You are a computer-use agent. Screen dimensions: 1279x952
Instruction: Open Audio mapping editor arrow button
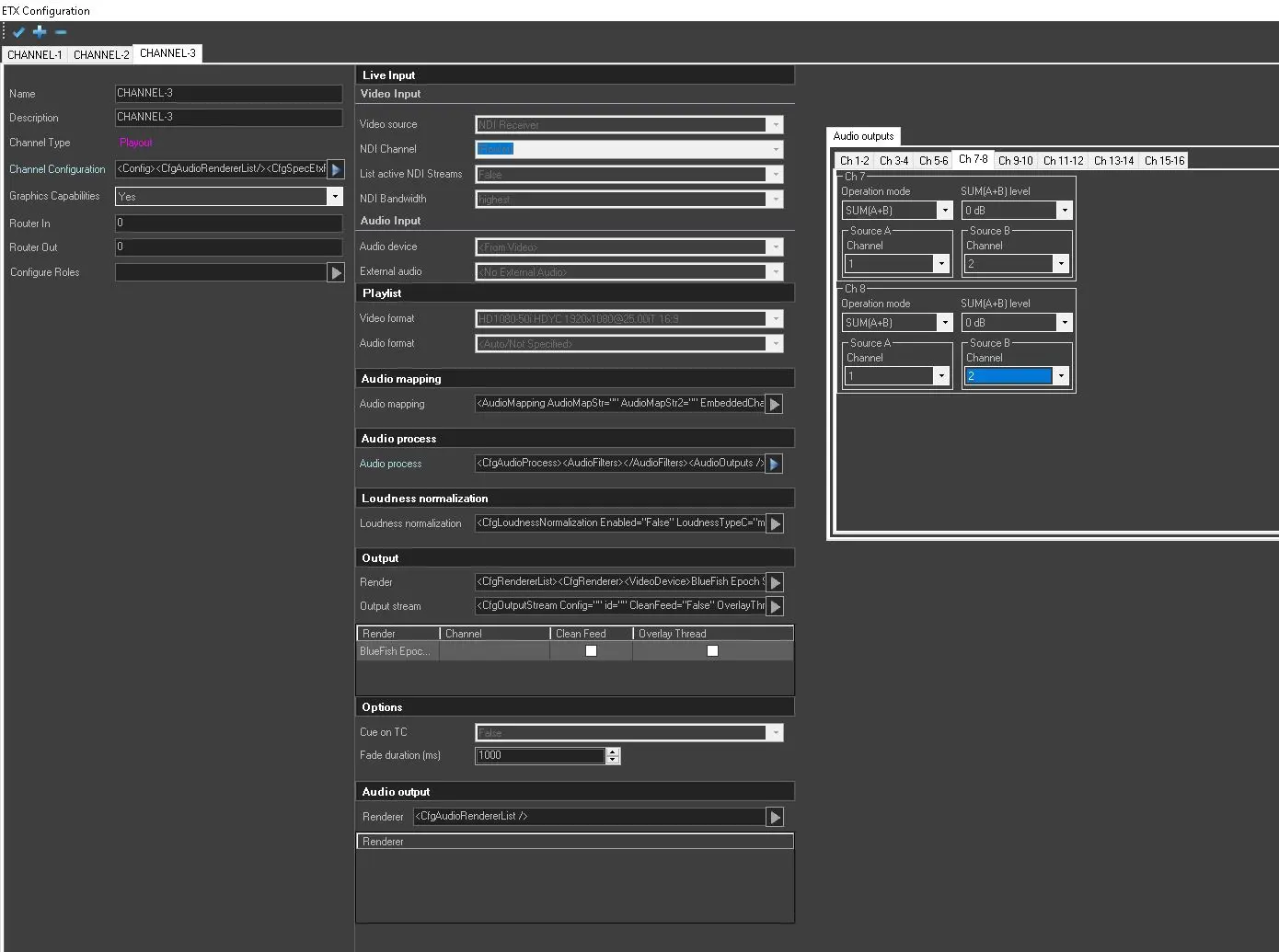(775, 405)
